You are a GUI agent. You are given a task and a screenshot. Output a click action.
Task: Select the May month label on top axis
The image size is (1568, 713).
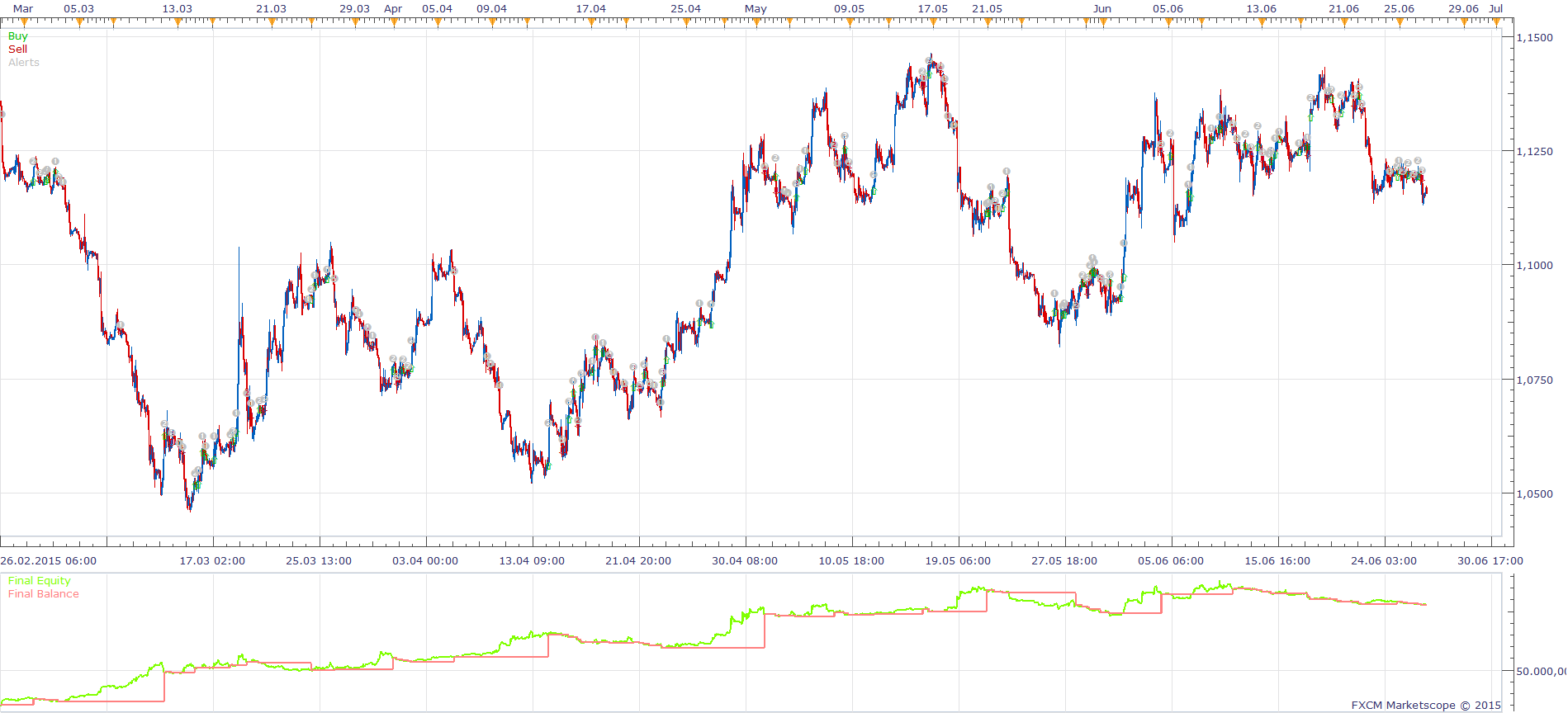click(x=756, y=9)
